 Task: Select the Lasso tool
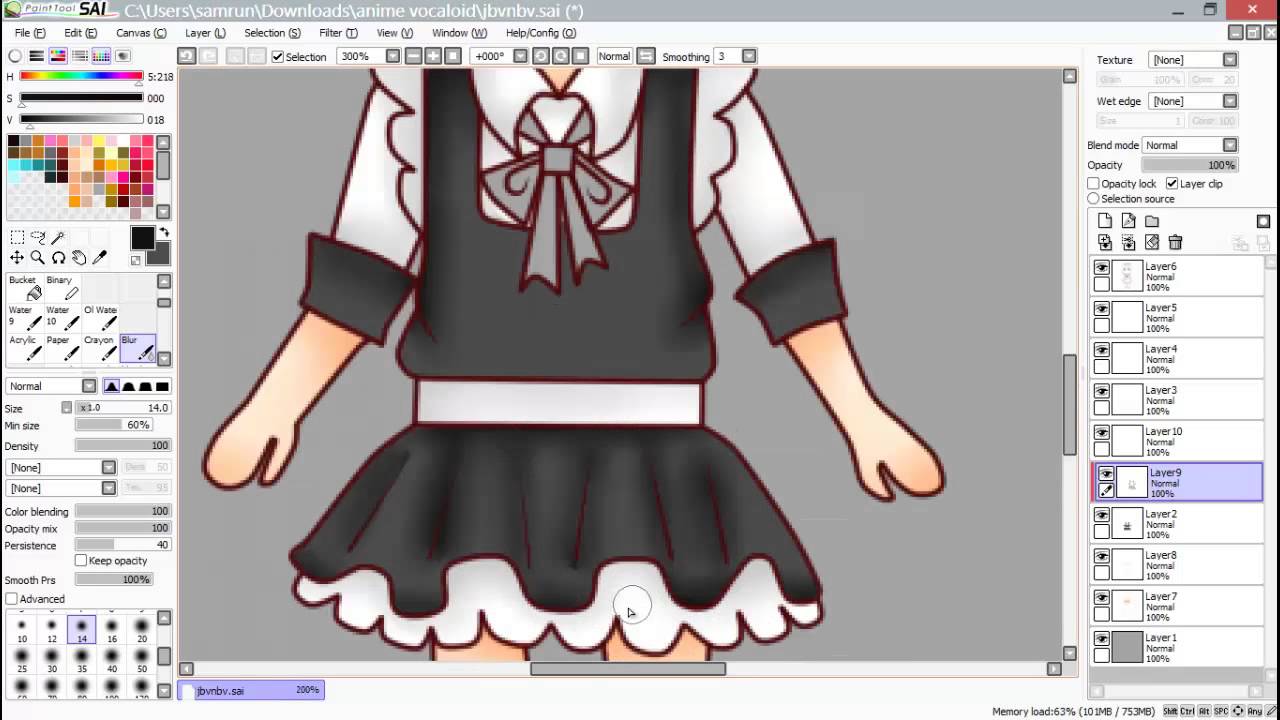pyautogui.click(x=38, y=237)
